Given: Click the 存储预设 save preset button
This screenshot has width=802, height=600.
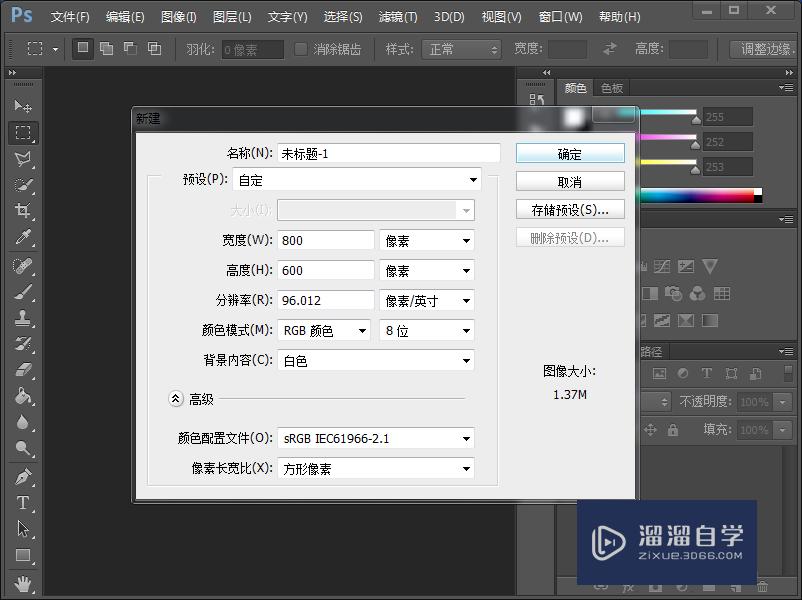Looking at the screenshot, I should click(x=570, y=208).
